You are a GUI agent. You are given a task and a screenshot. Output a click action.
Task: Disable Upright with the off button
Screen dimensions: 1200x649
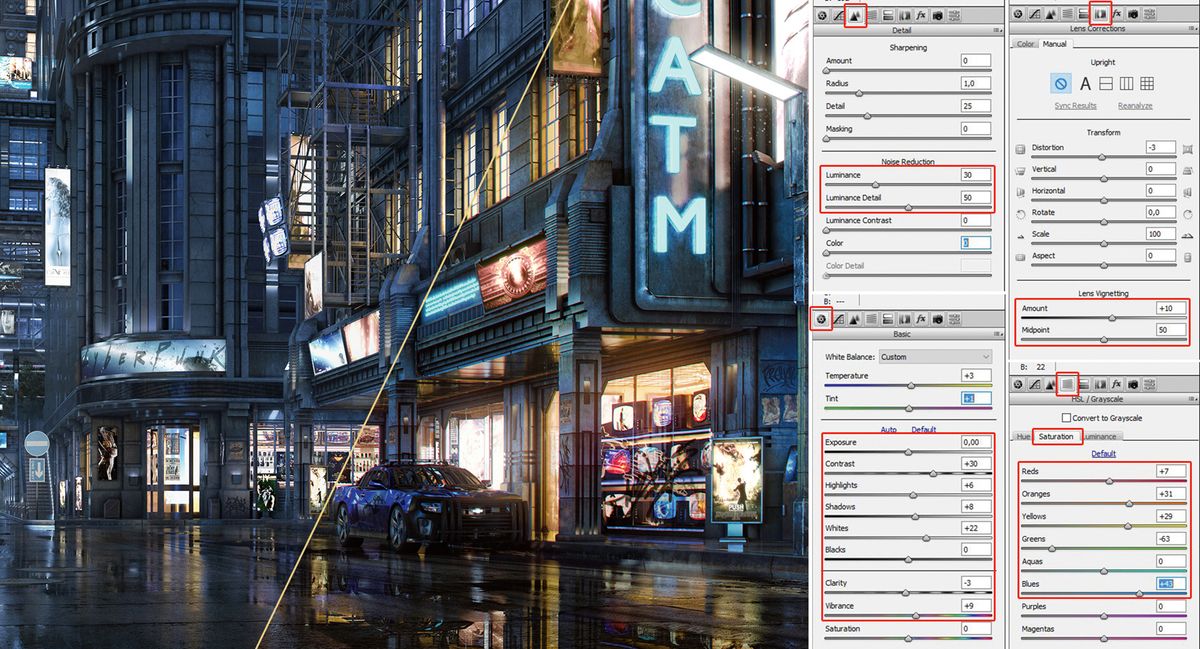(1060, 84)
